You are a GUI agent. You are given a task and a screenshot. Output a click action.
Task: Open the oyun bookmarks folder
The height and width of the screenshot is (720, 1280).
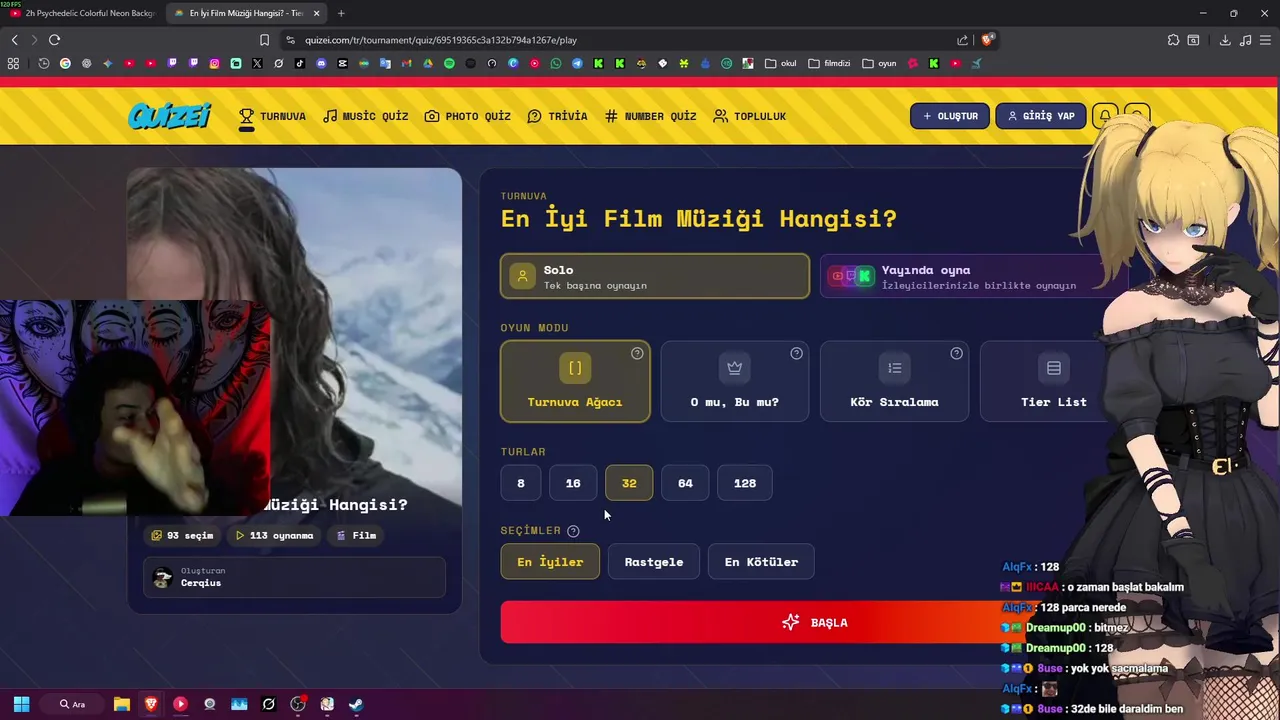879,63
